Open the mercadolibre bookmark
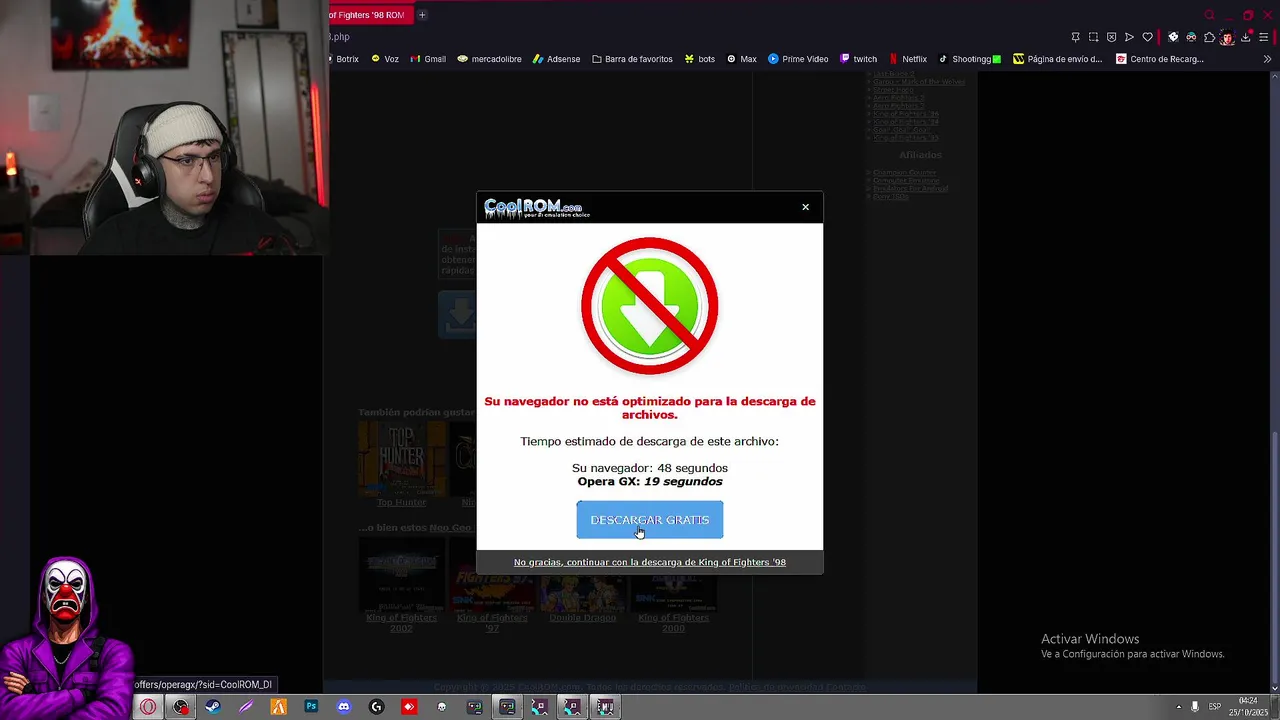The height and width of the screenshot is (720, 1280). click(490, 59)
